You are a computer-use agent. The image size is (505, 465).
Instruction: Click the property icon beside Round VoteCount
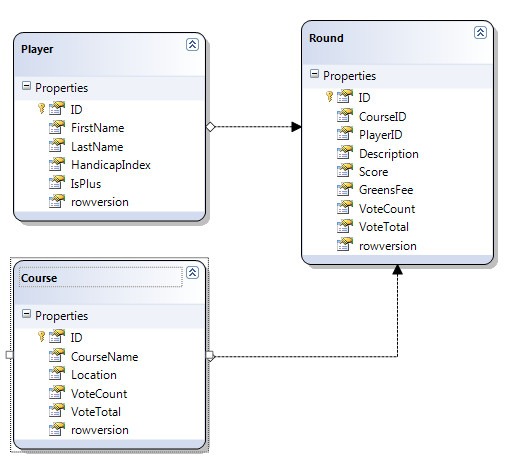pos(345,208)
